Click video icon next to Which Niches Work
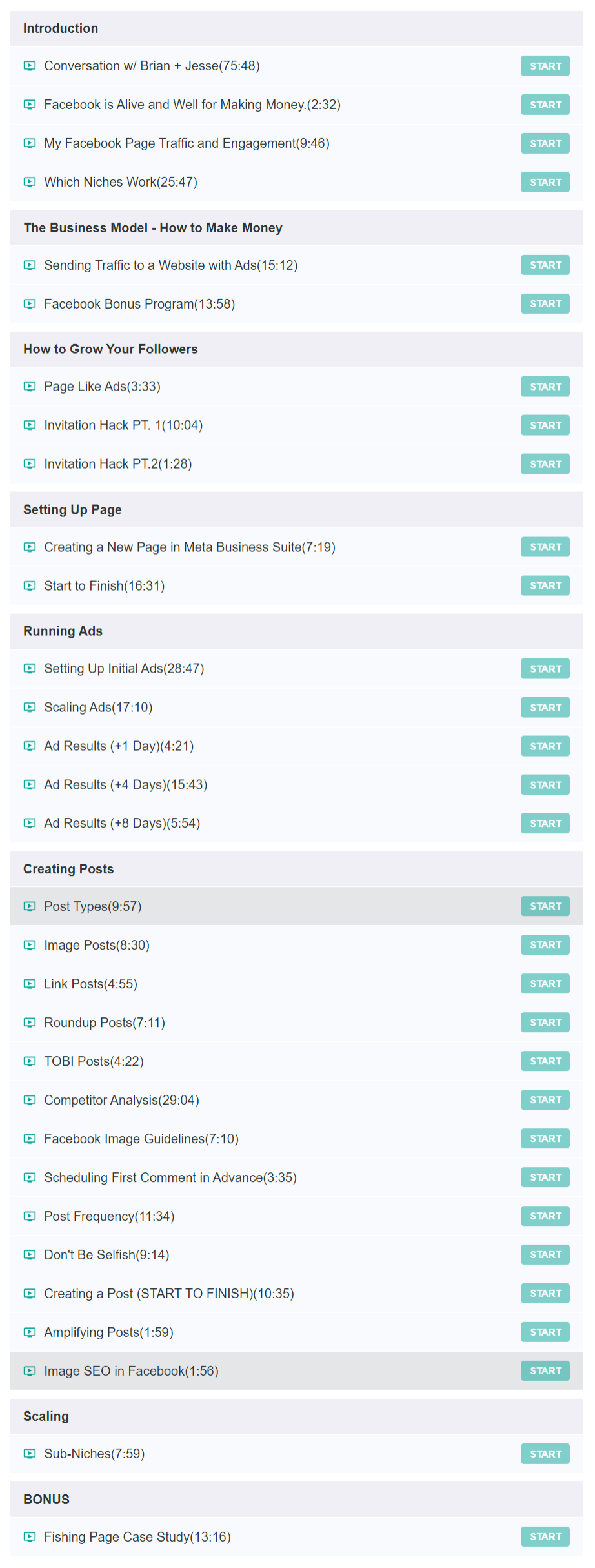 point(30,182)
